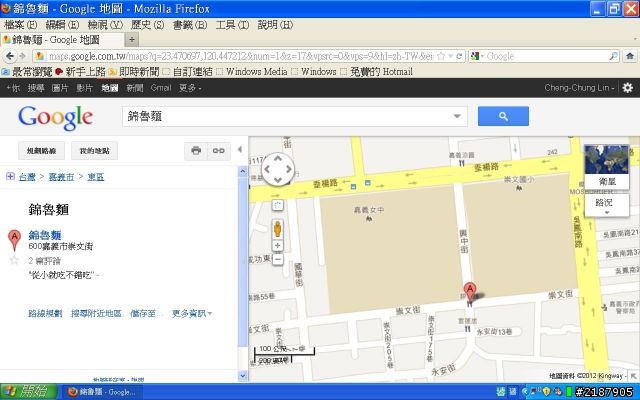640x400 pixels.
Task: Open 免費的 Hotmail bookmark
Action: click(x=377, y=72)
